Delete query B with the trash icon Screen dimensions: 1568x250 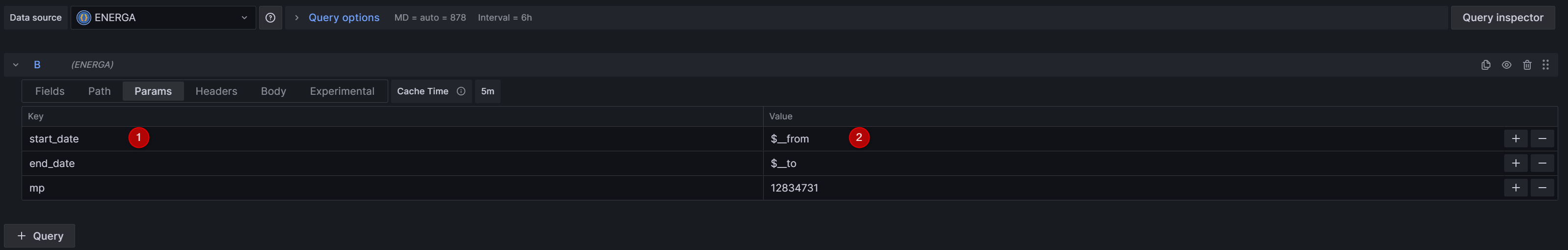[1527, 65]
